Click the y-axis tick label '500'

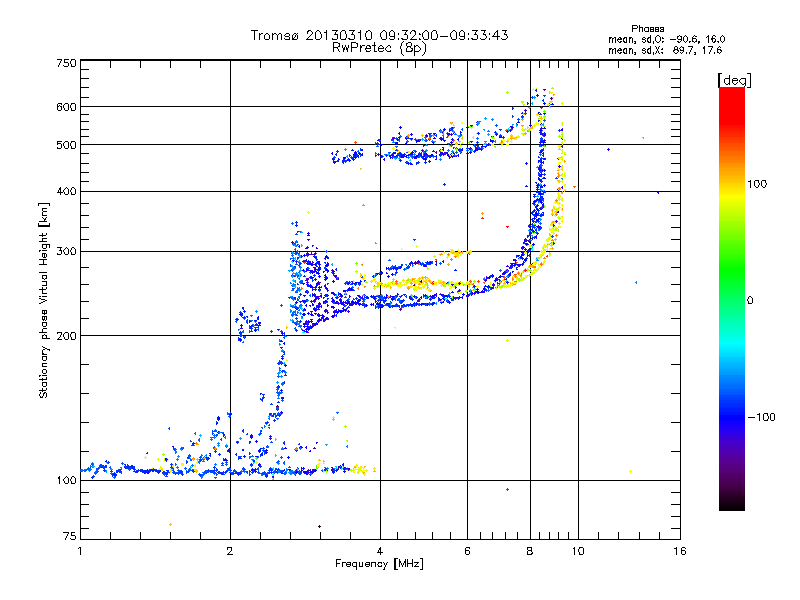tap(66, 145)
